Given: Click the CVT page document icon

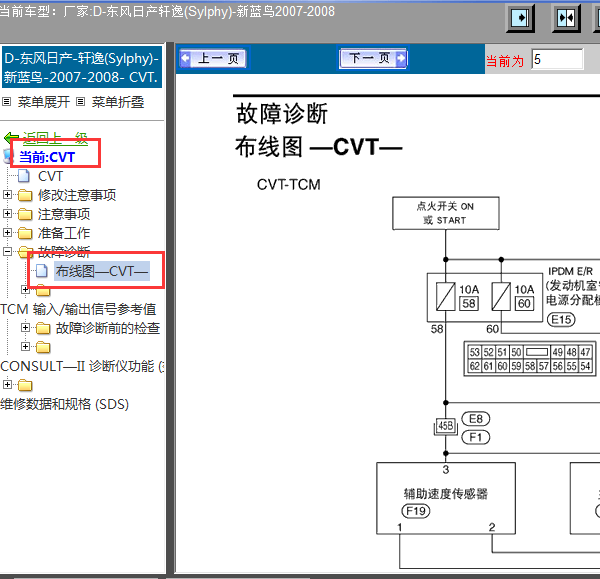Looking at the screenshot, I should 24,176.
